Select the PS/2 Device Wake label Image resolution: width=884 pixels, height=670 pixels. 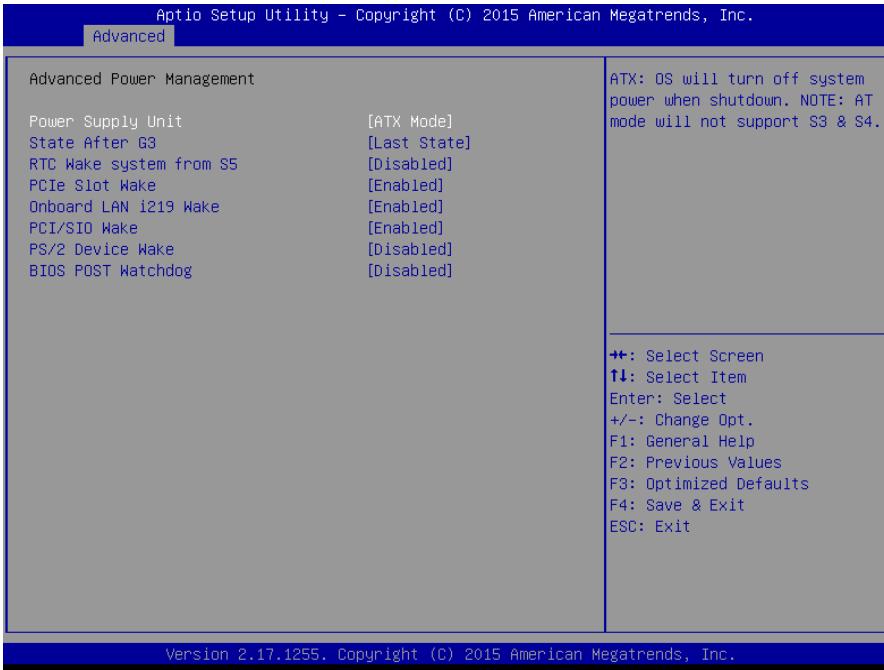click(101, 250)
